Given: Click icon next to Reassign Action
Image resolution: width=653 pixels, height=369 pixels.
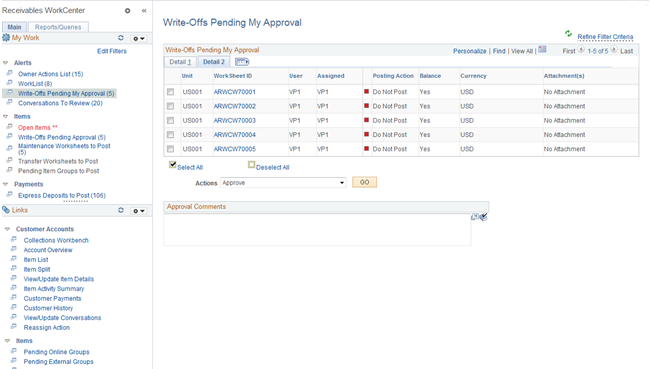Looking at the screenshot, I should pyautogui.click(x=14, y=327).
